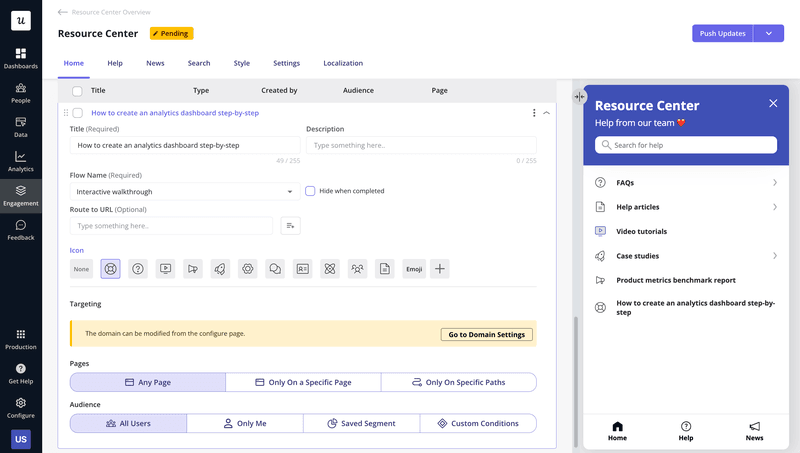Open Configure settings in sidebar

pos(20,408)
